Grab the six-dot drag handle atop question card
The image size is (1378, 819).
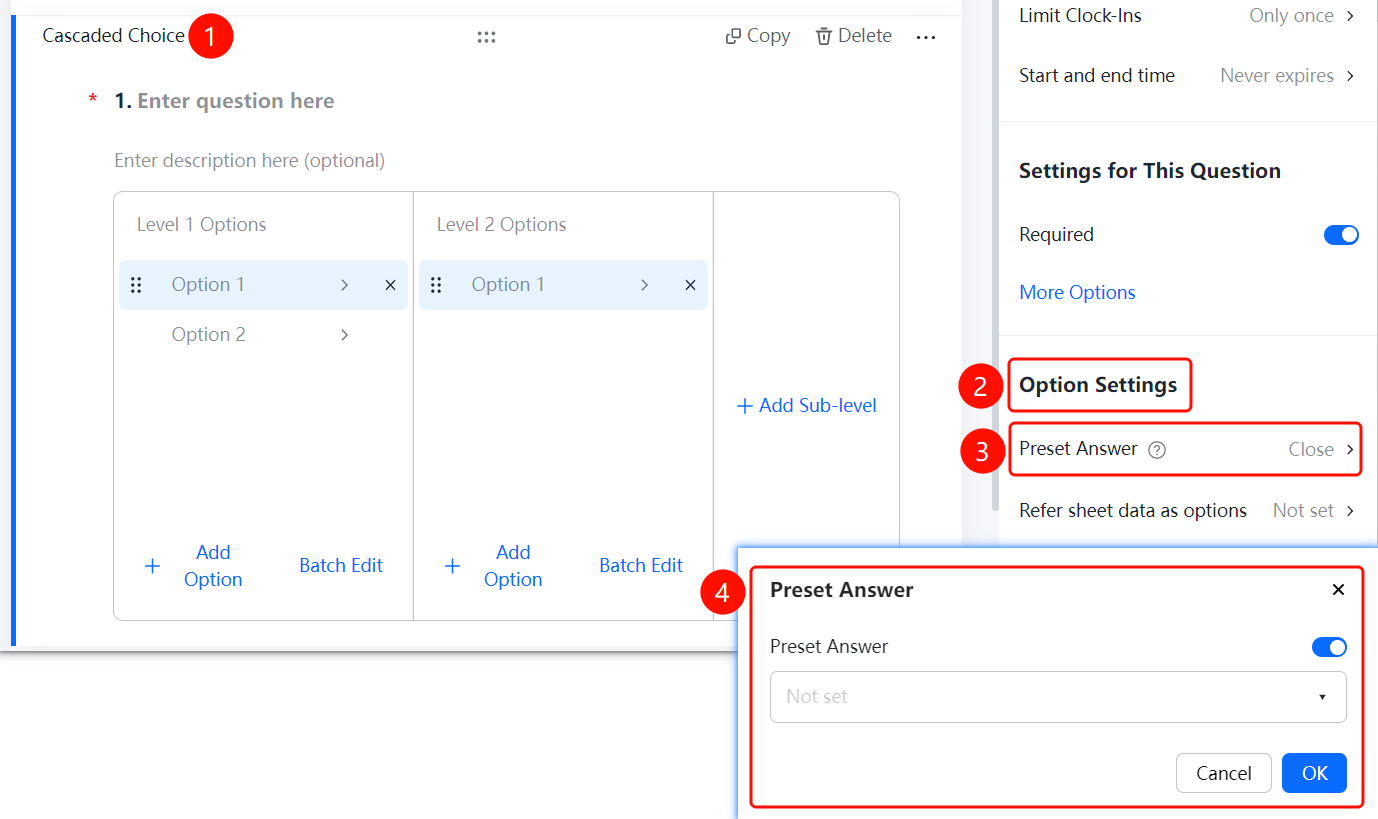point(487,37)
